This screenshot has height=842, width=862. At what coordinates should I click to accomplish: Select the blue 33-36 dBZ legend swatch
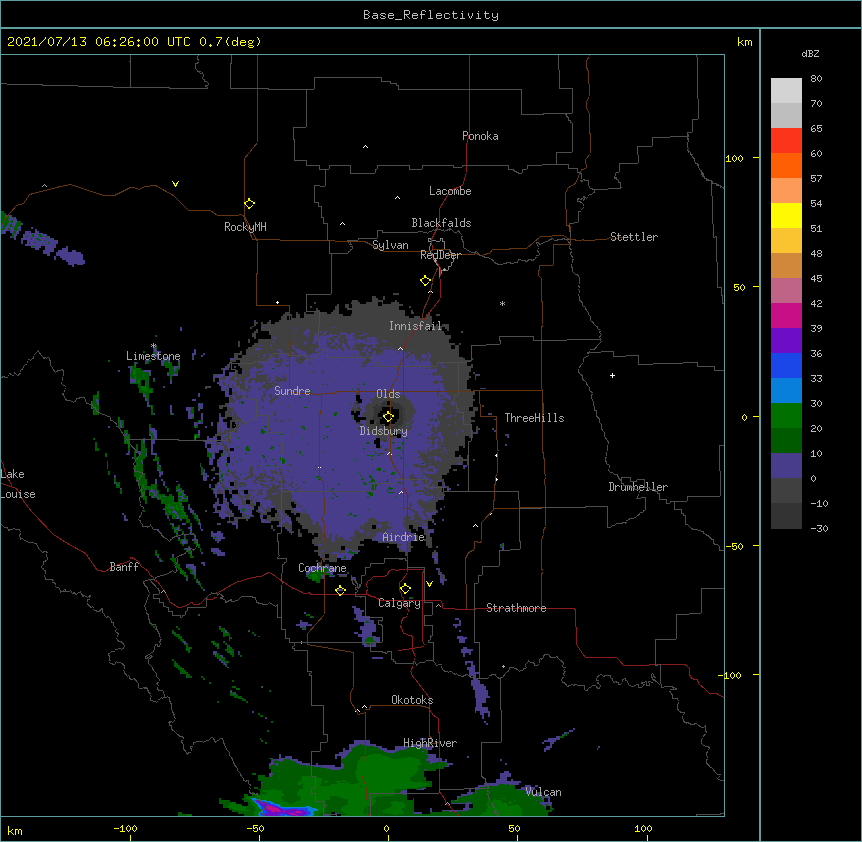click(786, 365)
